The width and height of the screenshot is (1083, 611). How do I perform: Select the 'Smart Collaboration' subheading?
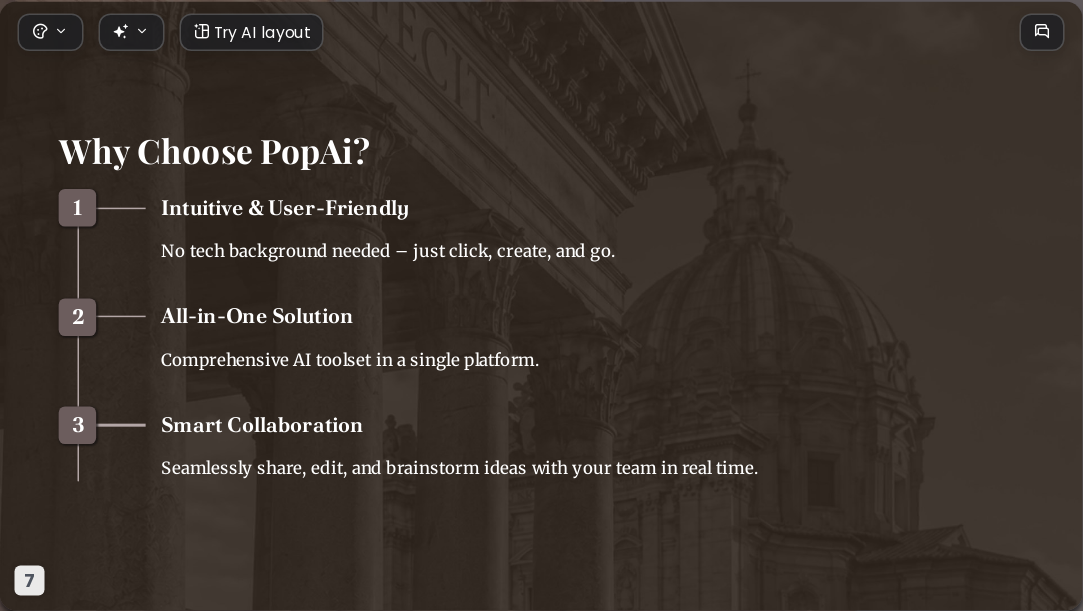tap(261, 425)
